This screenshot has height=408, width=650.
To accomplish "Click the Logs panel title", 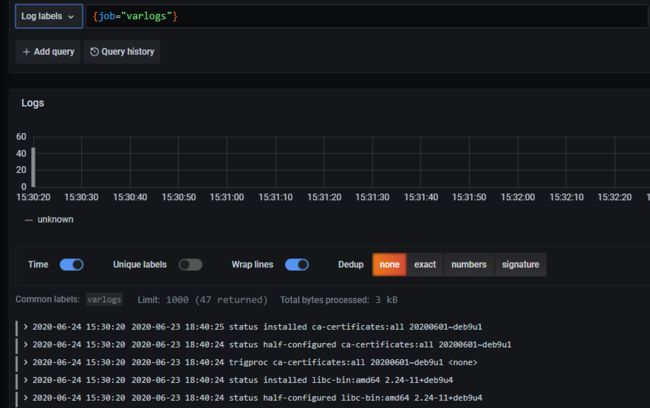I will 33,103.
